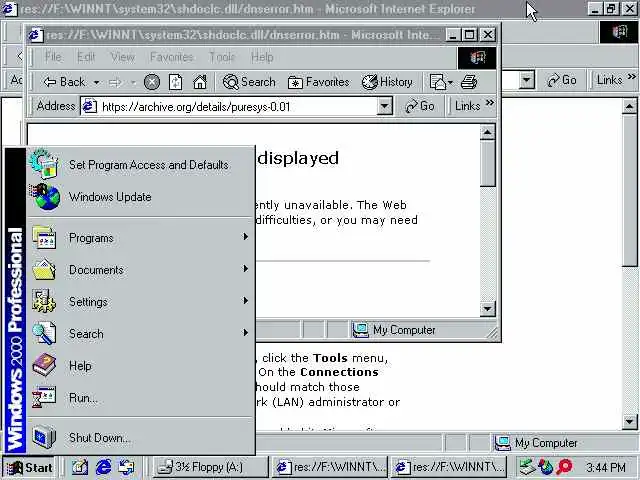Viewport: 640px width, 480px height.
Task: Go to Home page icon in front window
Action: point(200,82)
